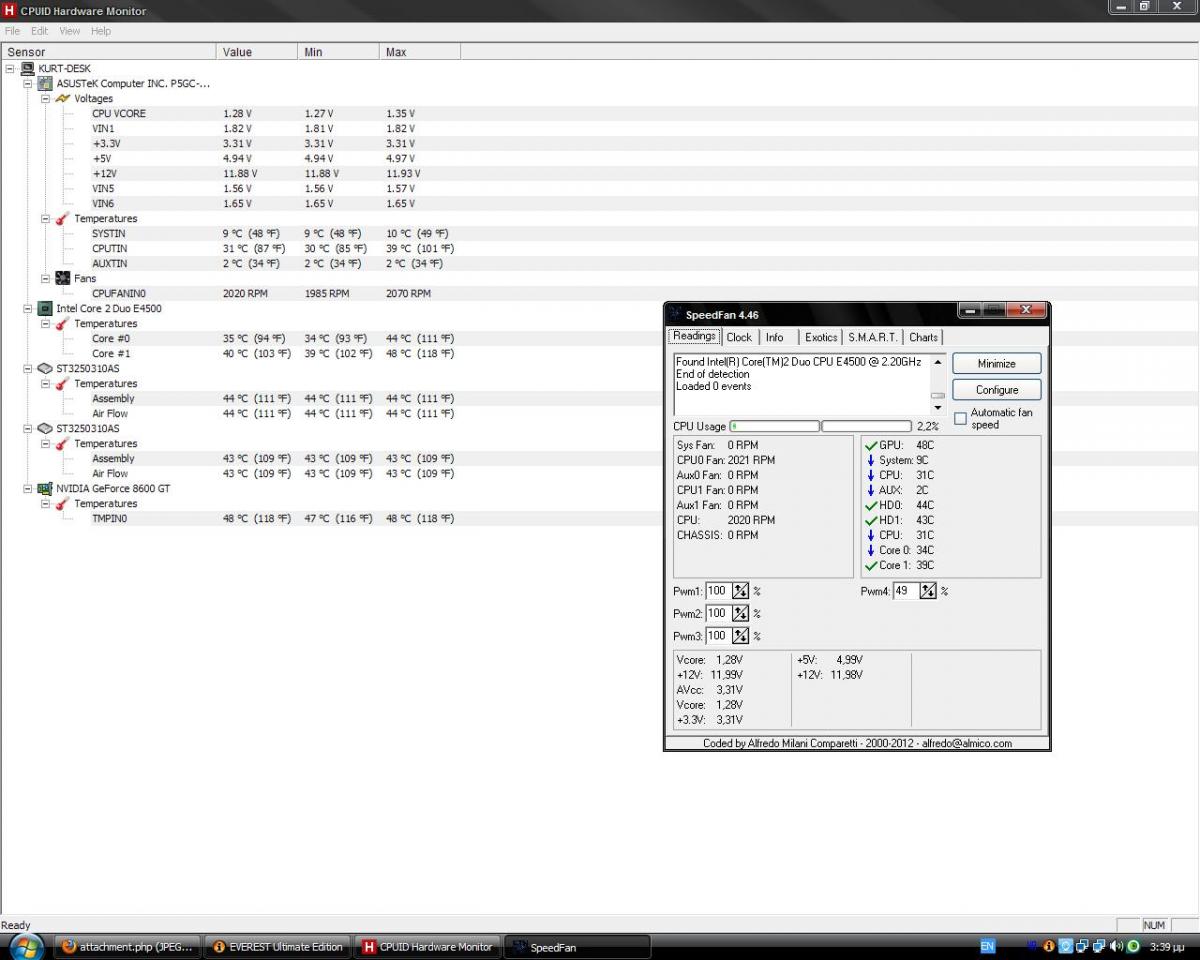
Task: Collapse the KURT-DESK root node
Action: coord(10,68)
